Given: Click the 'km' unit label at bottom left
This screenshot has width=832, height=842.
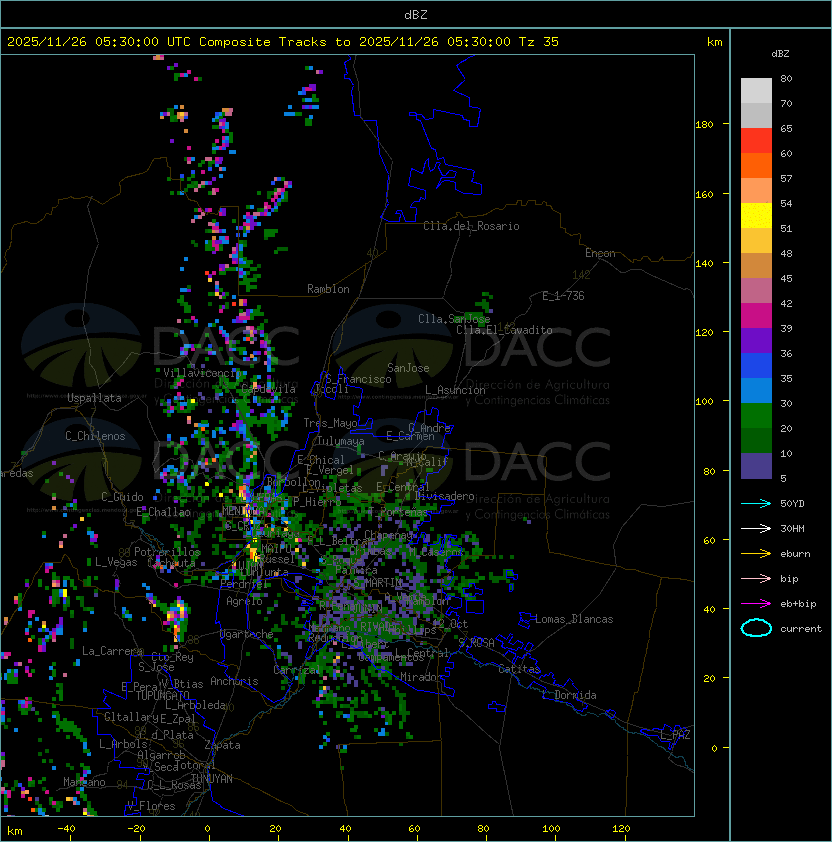Looking at the screenshot, I should tap(15, 831).
